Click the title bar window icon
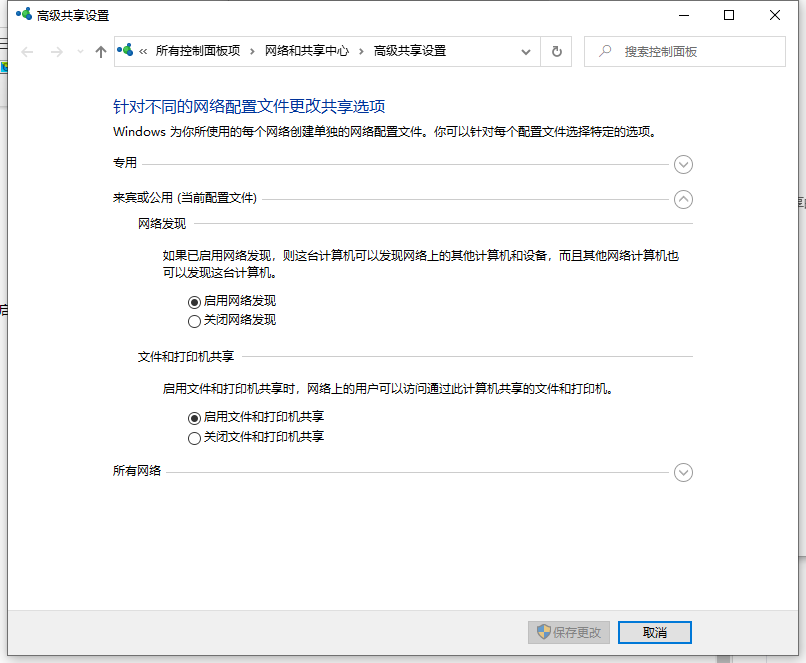 [23, 15]
